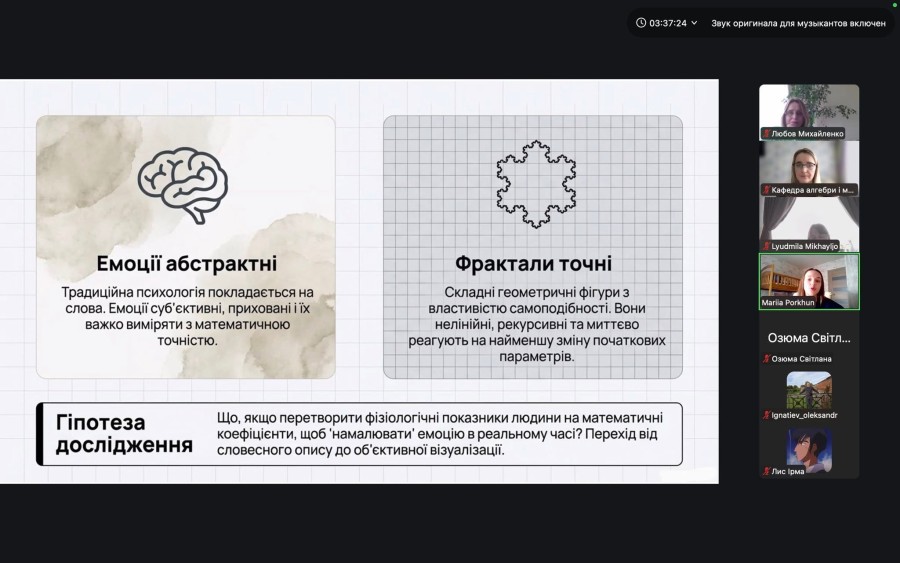This screenshot has height=563, width=900.
Task: Click the 'Лис Ірма' name label
Action: tap(788, 471)
